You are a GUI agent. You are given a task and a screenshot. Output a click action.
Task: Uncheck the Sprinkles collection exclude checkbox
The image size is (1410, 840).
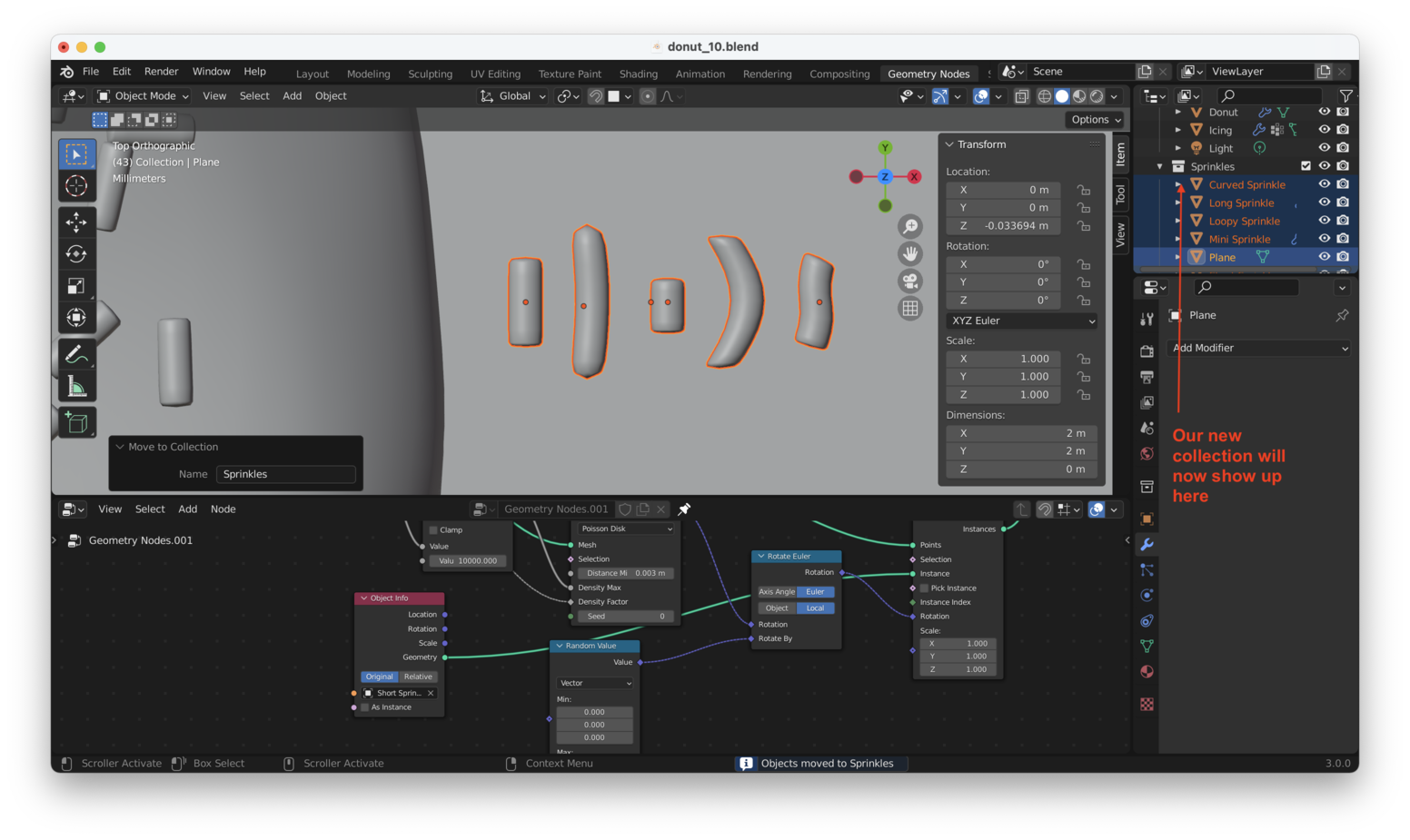point(1306,166)
